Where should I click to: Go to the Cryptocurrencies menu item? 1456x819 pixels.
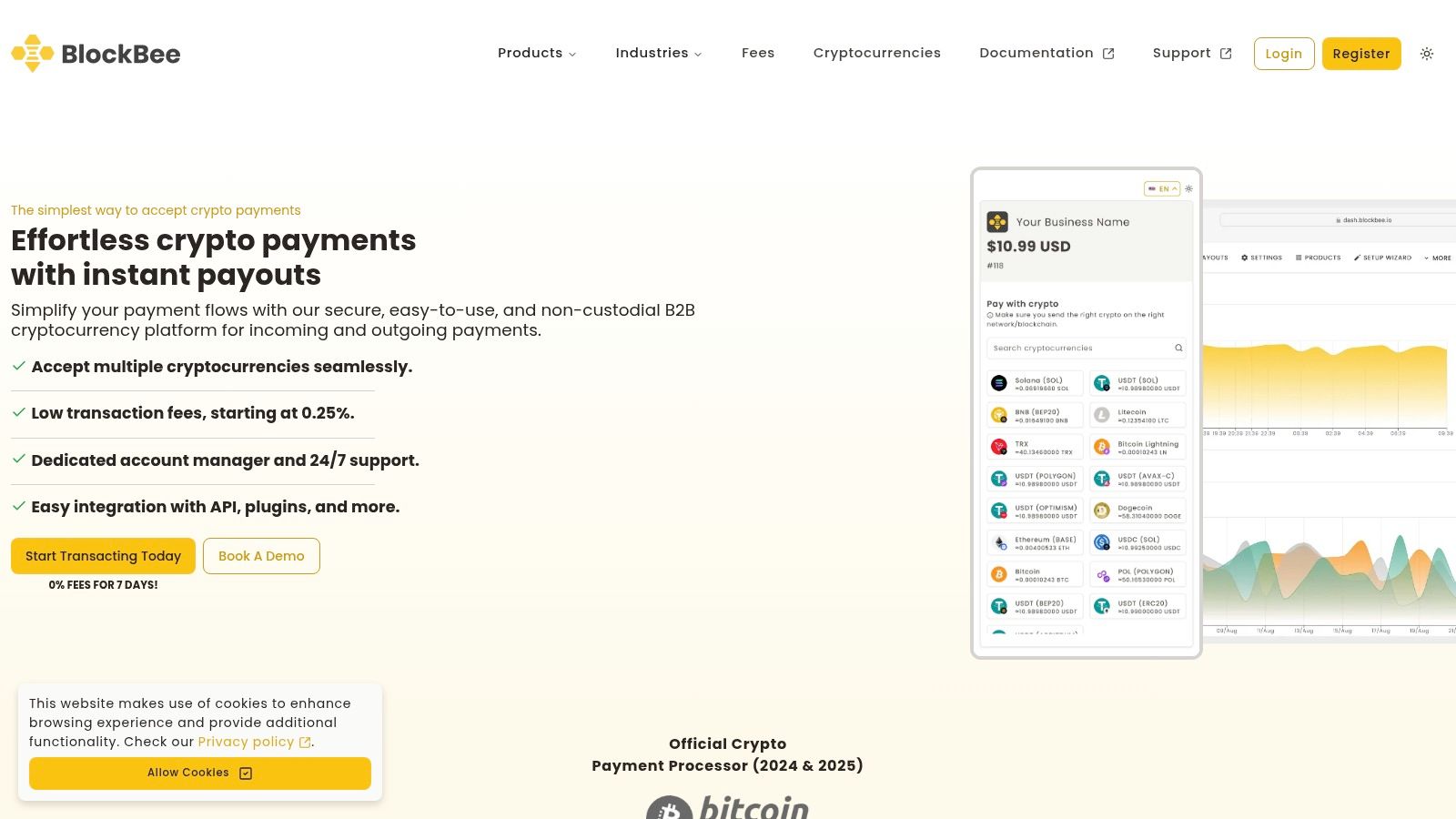[876, 53]
